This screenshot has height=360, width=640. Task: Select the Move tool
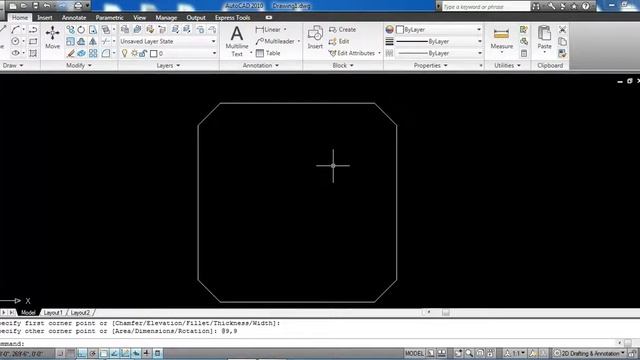(x=52, y=37)
